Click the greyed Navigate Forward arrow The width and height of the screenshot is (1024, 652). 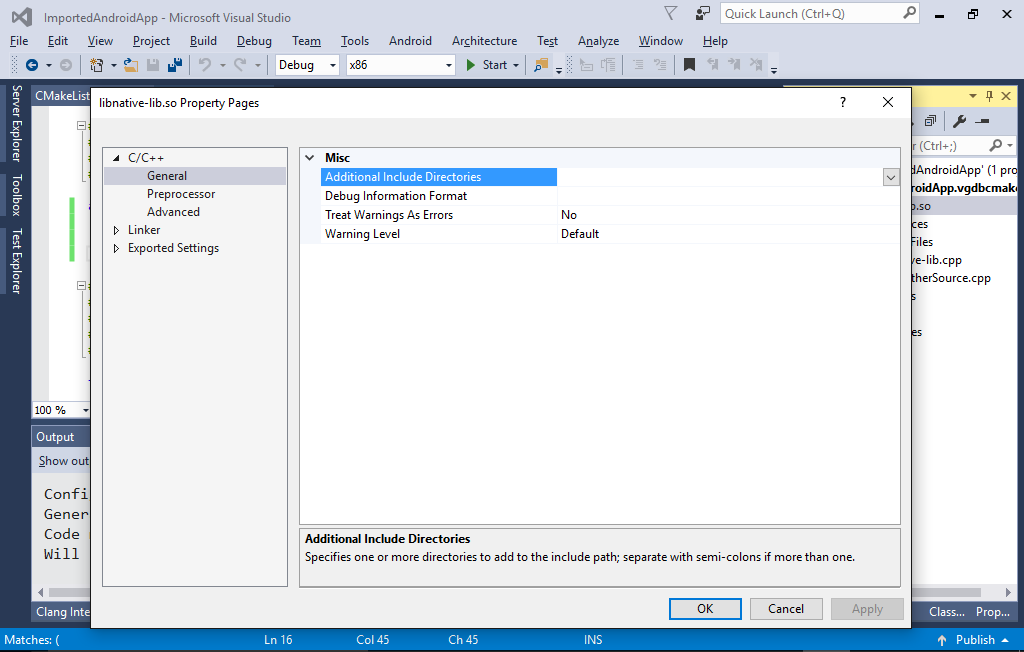click(x=65, y=65)
